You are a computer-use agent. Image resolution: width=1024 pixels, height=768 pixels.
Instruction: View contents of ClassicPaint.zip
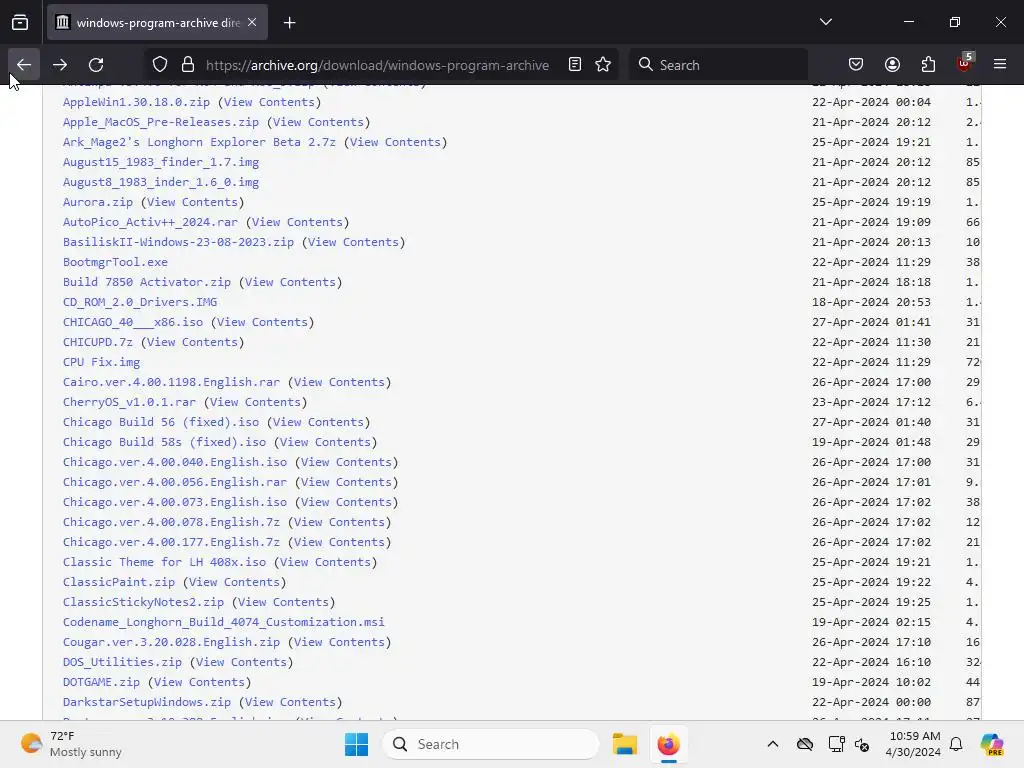click(234, 582)
